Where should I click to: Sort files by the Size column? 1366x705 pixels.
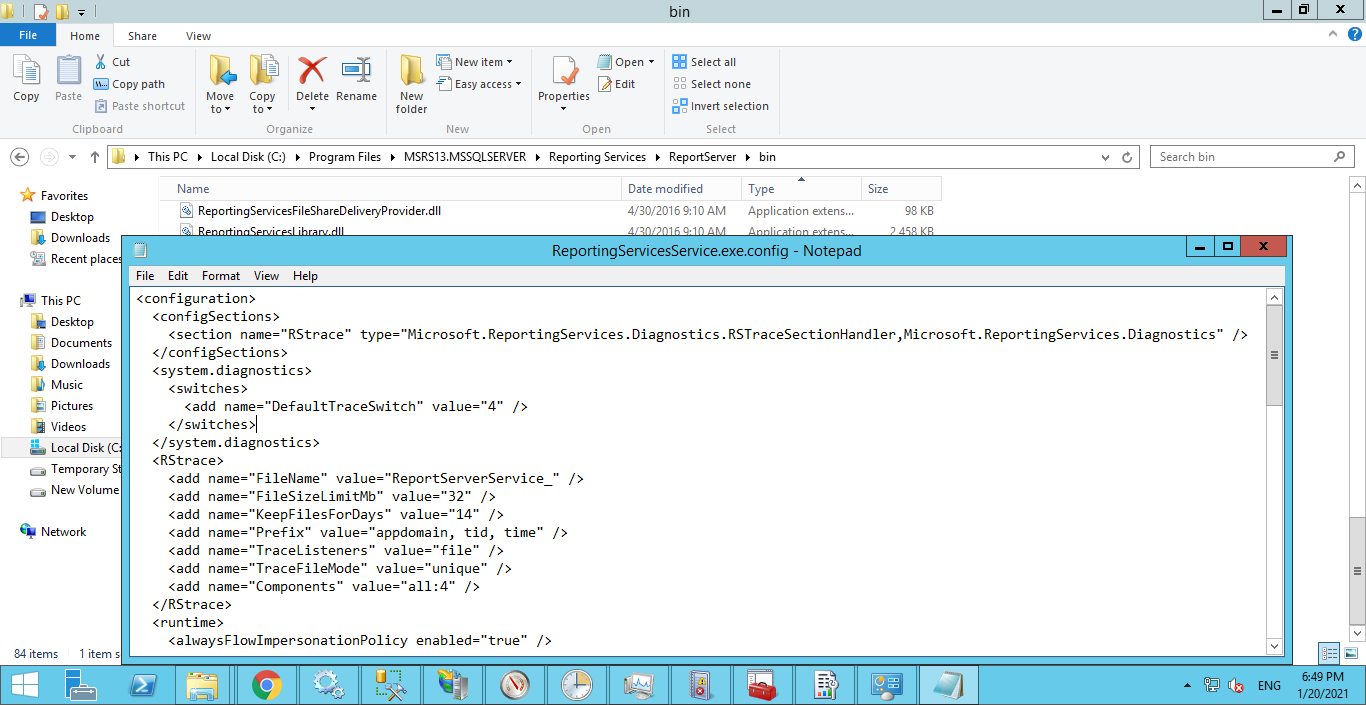click(x=901, y=189)
